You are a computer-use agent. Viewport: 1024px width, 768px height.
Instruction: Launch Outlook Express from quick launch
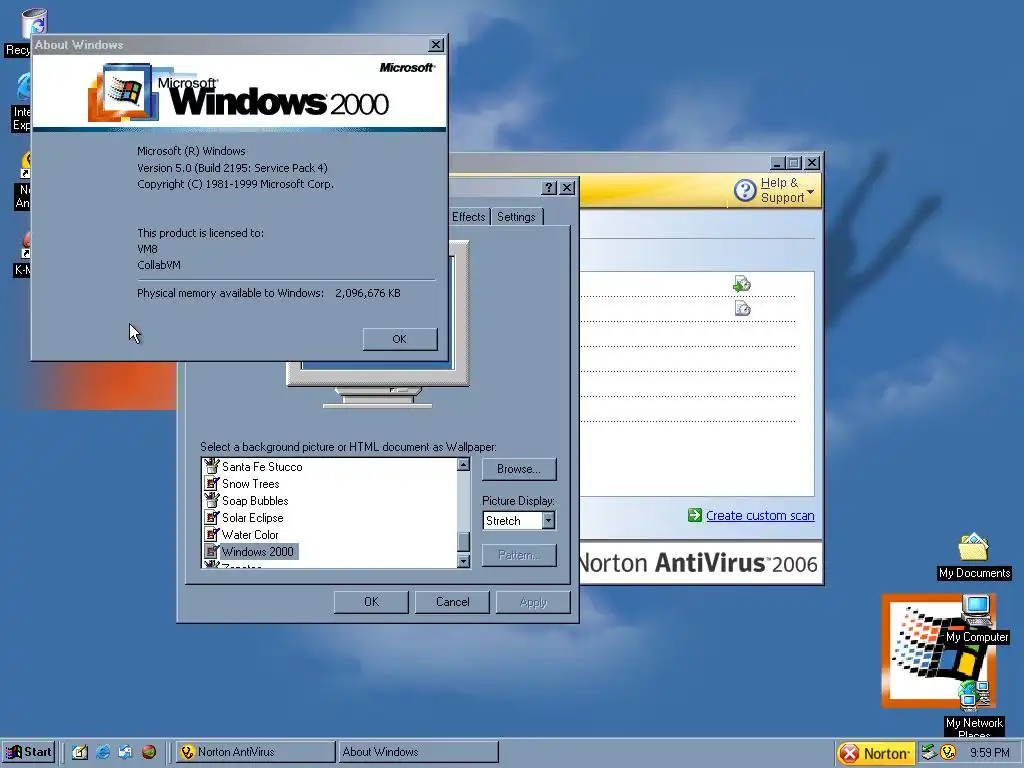pos(125,752)
